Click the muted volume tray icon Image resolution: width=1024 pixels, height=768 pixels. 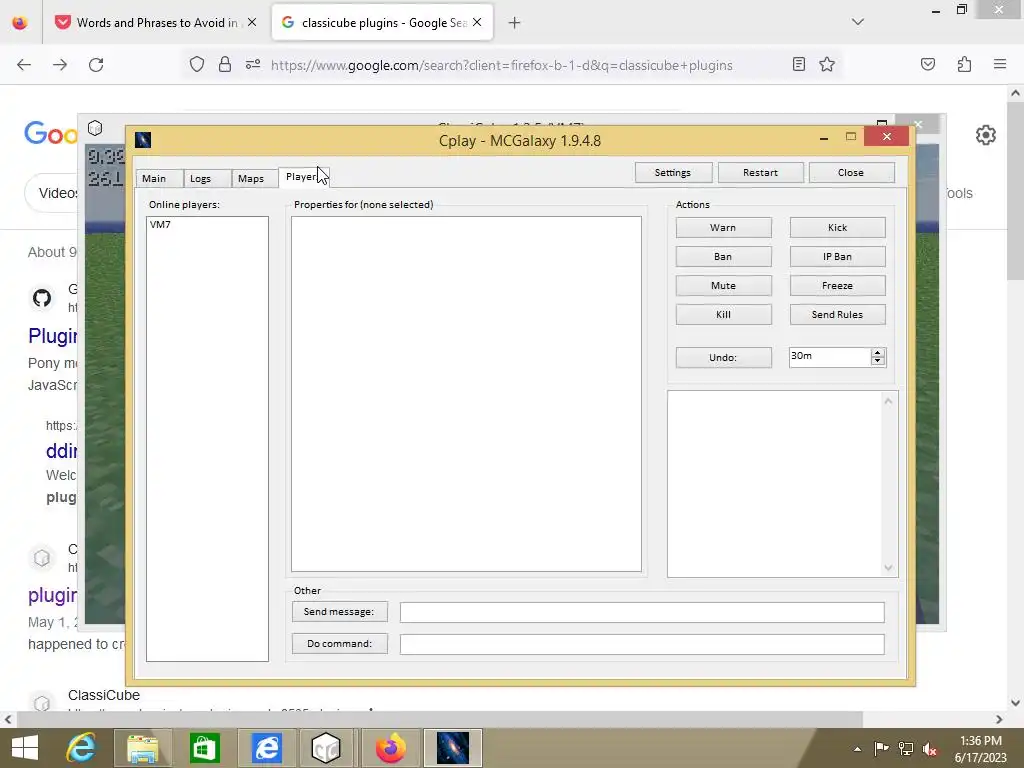930,749
